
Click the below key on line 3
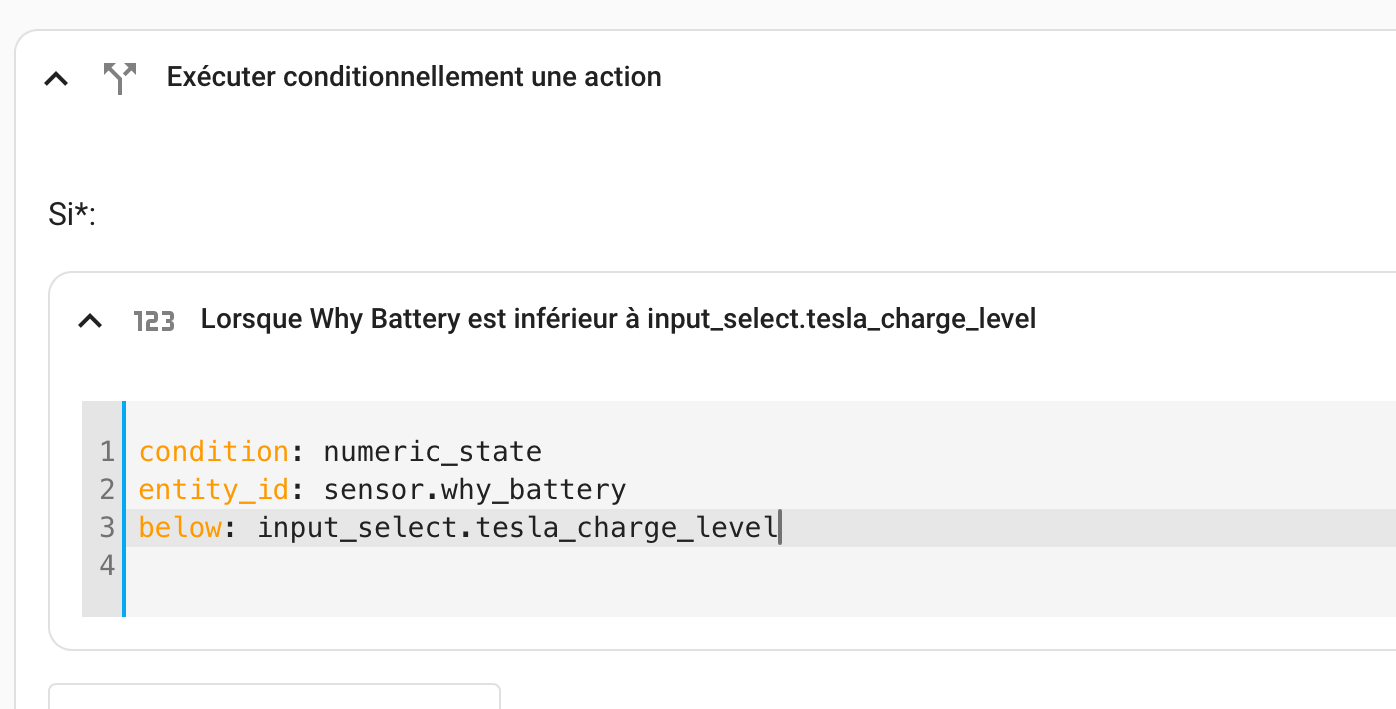[180, 528]
